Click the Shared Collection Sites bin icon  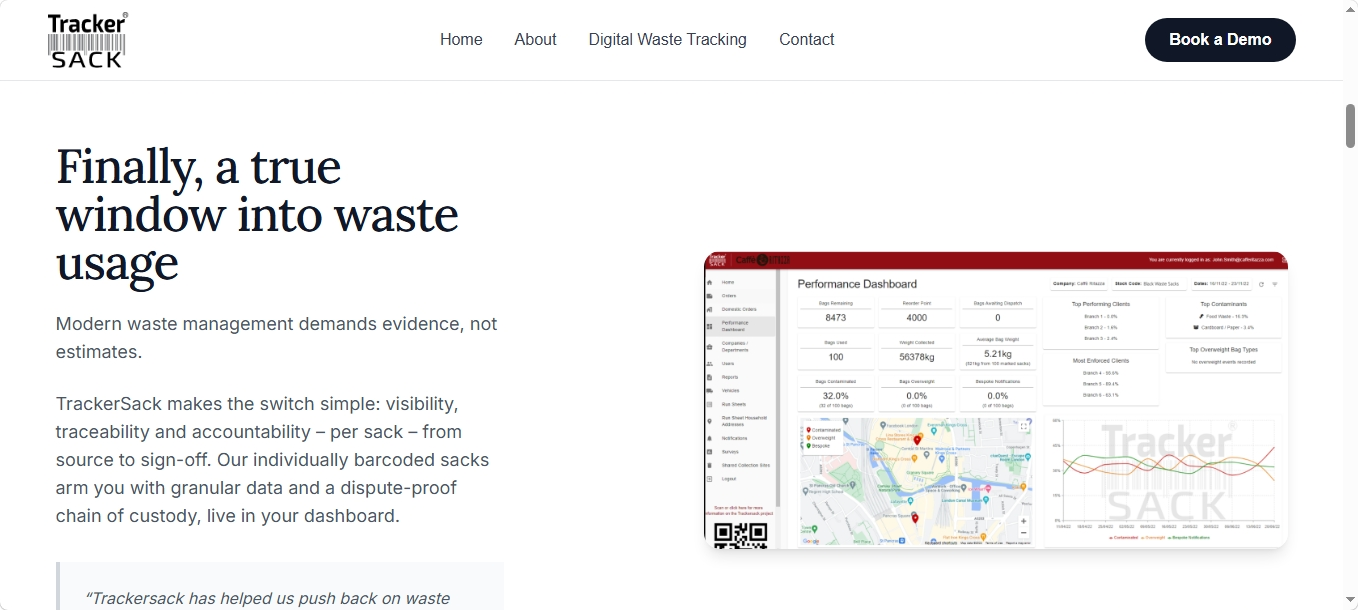point(709,465)
